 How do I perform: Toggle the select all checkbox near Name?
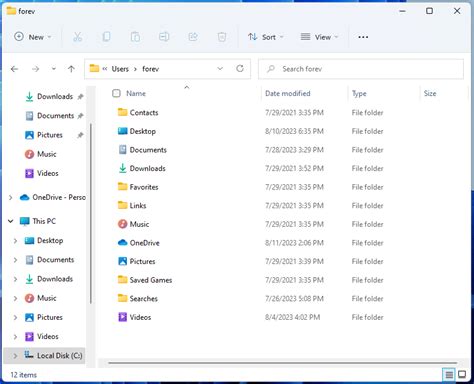click(x=116, y=93)
